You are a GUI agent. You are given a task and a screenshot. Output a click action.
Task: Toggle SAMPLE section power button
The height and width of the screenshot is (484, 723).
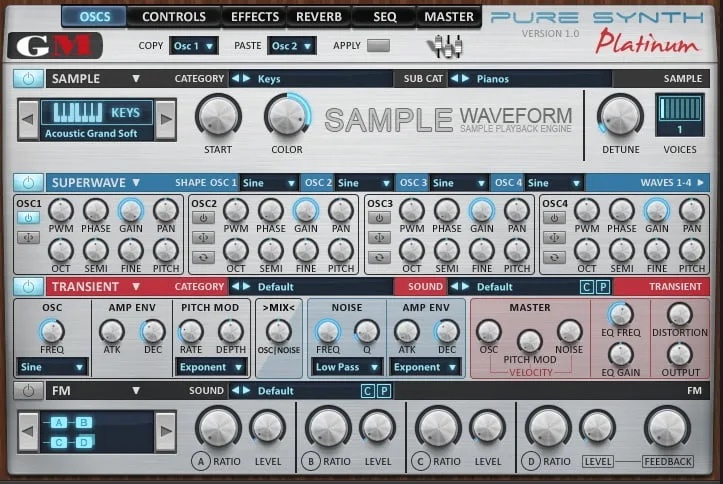click(28, 79)
